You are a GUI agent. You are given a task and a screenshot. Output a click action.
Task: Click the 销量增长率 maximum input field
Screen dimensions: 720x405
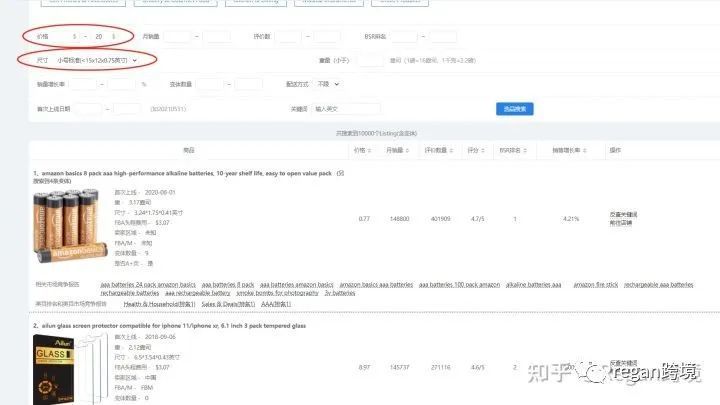[x=122, y=84]
